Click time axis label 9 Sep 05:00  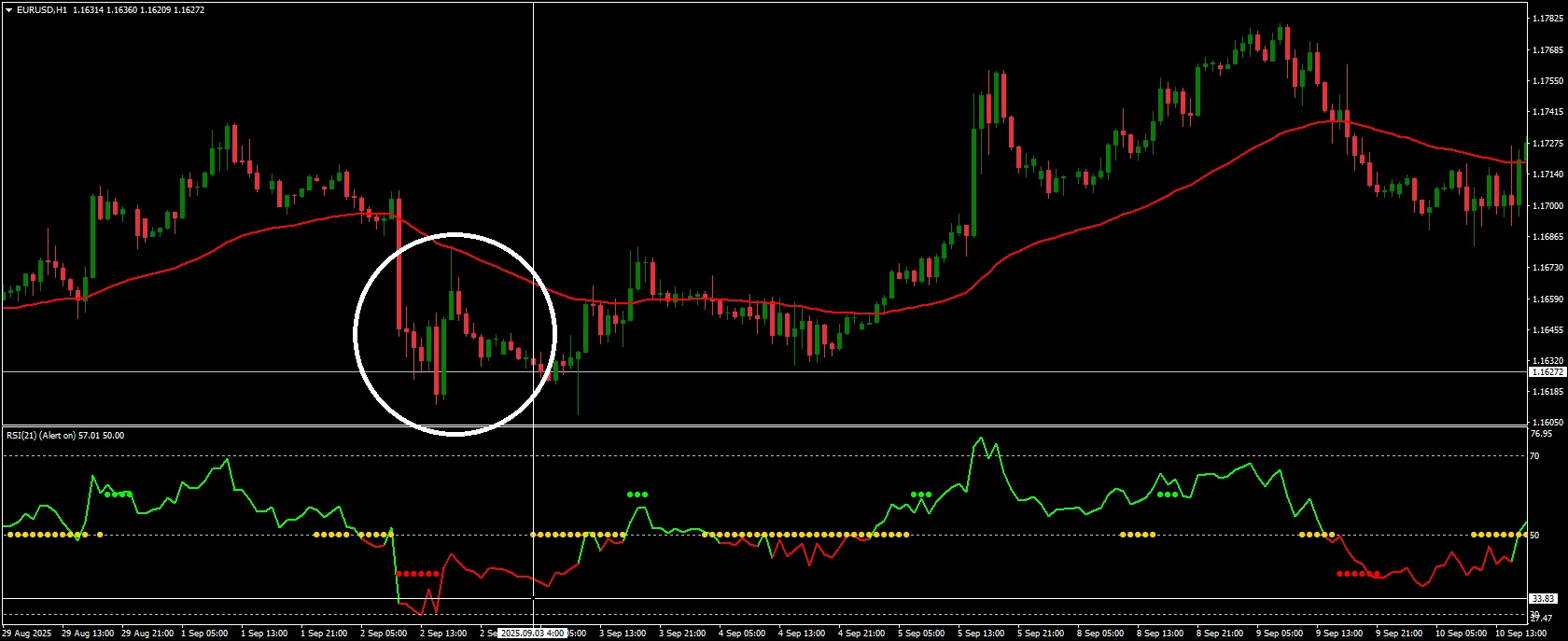coord(1281,634)
